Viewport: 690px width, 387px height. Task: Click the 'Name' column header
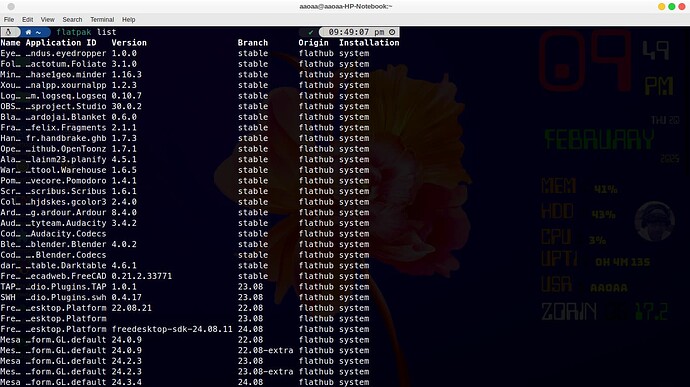click(x=11, y=43)
